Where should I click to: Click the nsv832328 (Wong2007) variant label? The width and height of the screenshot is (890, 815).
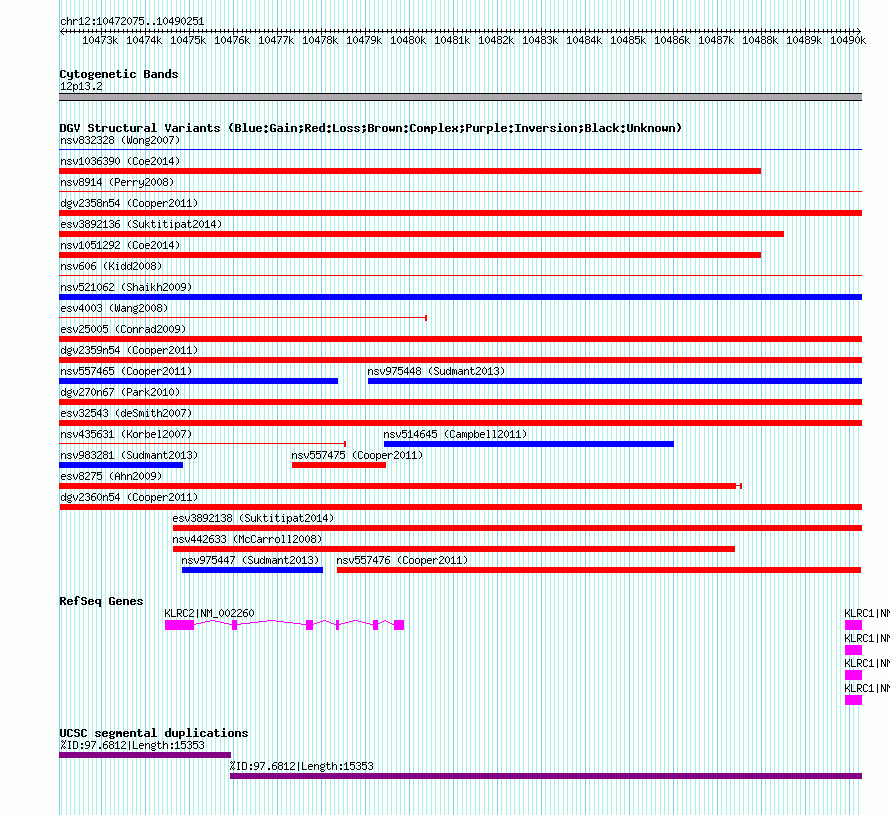(120, 140)
